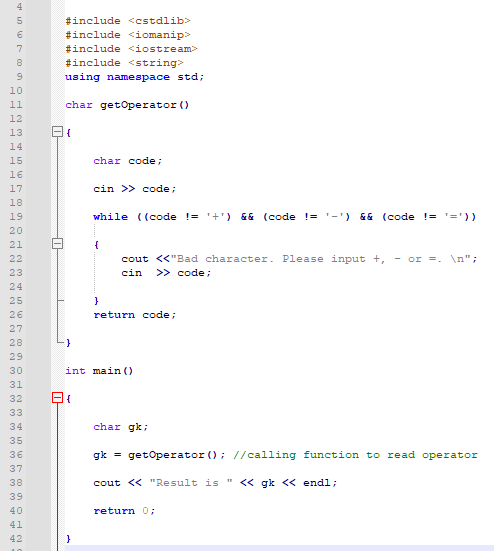Image resolution: width=494 pixels, height=551 pixels.
Task: Click the '#include <string>' line
Action: click(x=124, y=63)
